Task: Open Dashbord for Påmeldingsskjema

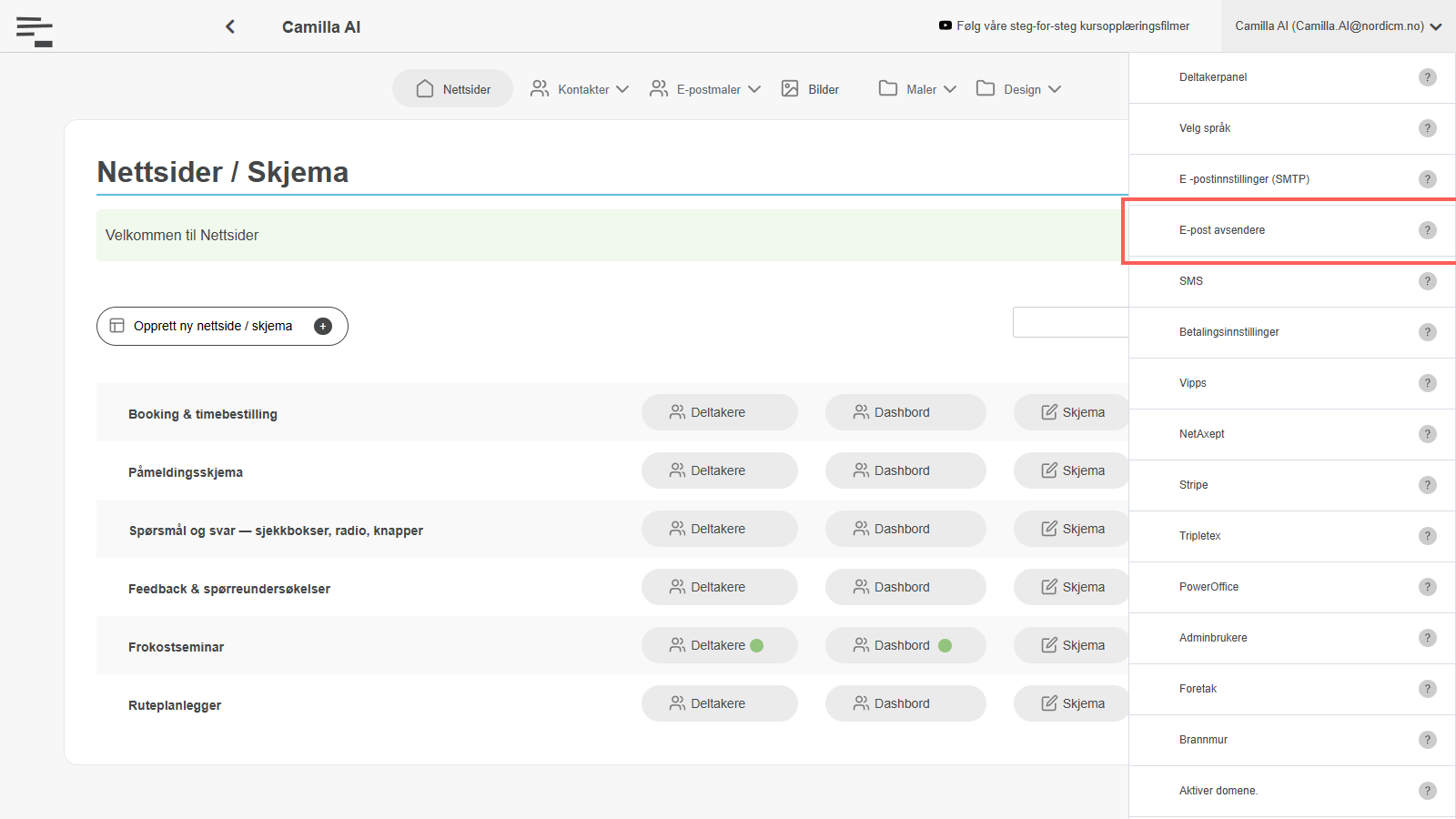Action: click(905, 470)
